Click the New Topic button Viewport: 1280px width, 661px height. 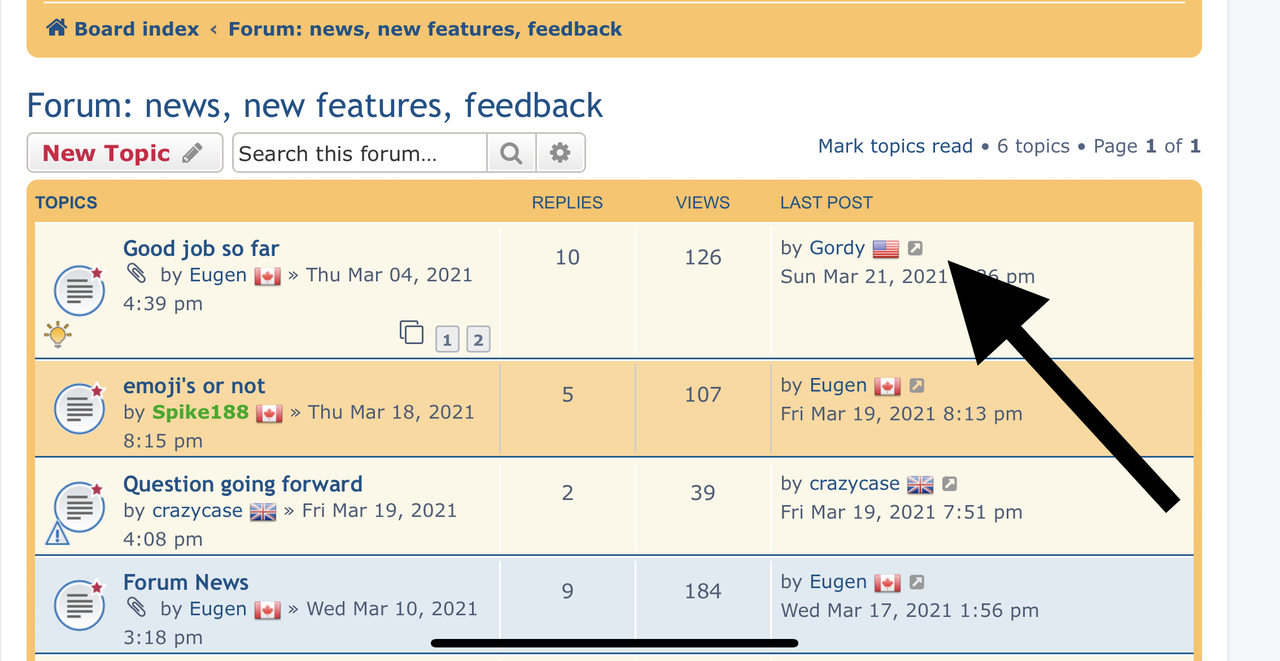(124, 153)
